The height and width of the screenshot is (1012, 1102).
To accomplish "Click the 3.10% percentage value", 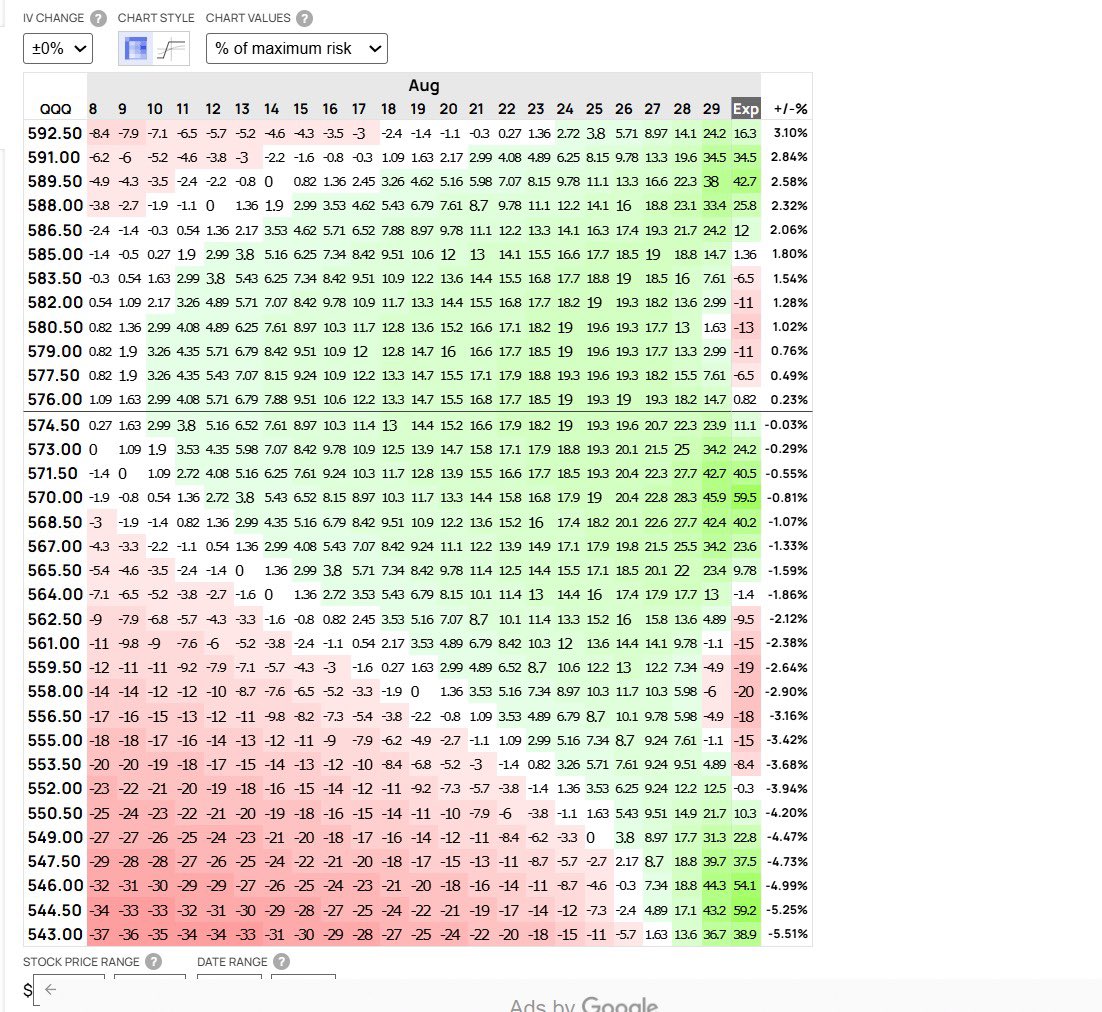I will pyautogui.click(x=791, y=133).
